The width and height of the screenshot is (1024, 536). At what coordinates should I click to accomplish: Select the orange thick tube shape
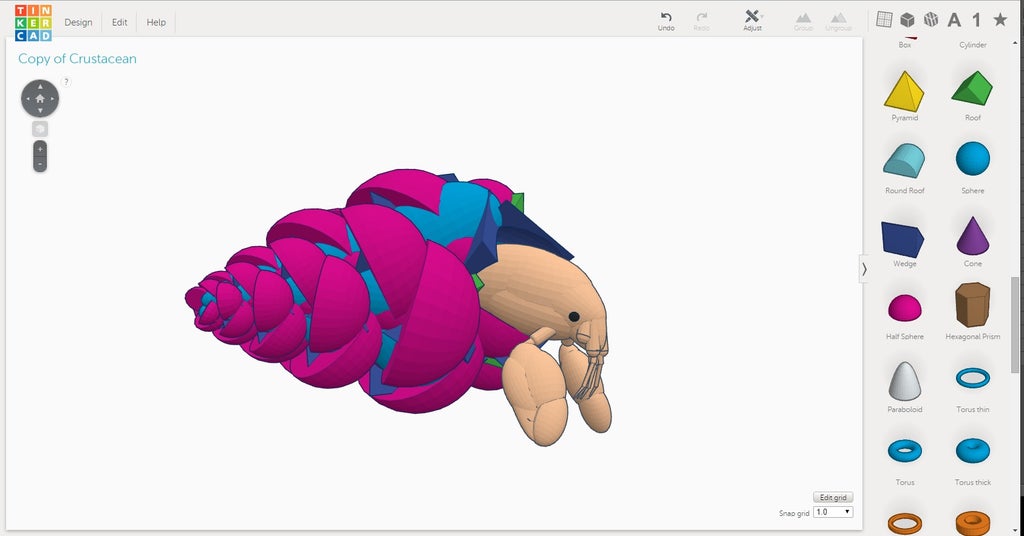tap(972, 523)
